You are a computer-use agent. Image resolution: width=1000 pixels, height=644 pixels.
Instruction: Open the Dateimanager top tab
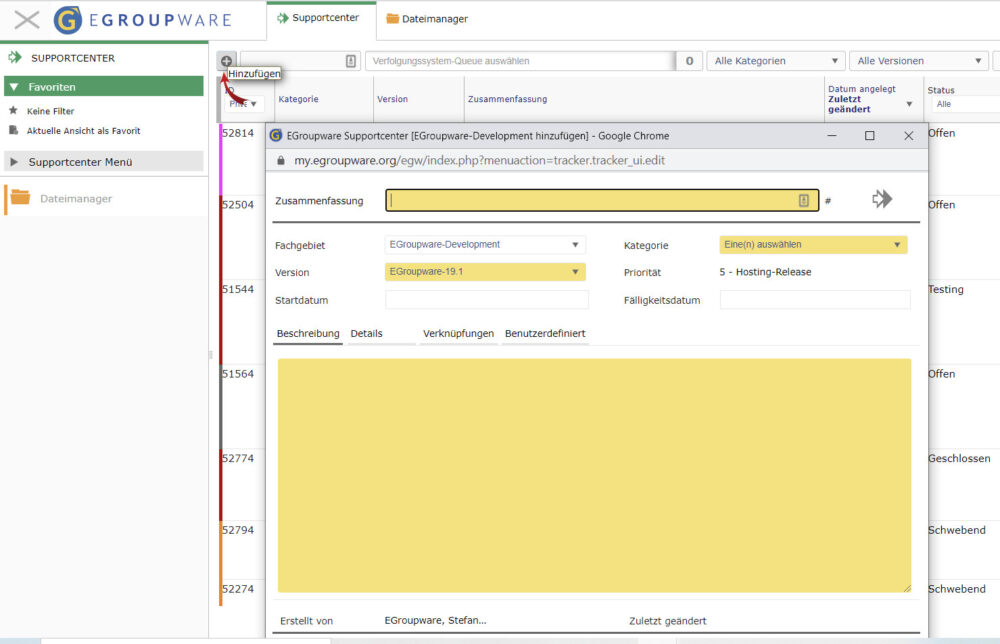[427, 19]
